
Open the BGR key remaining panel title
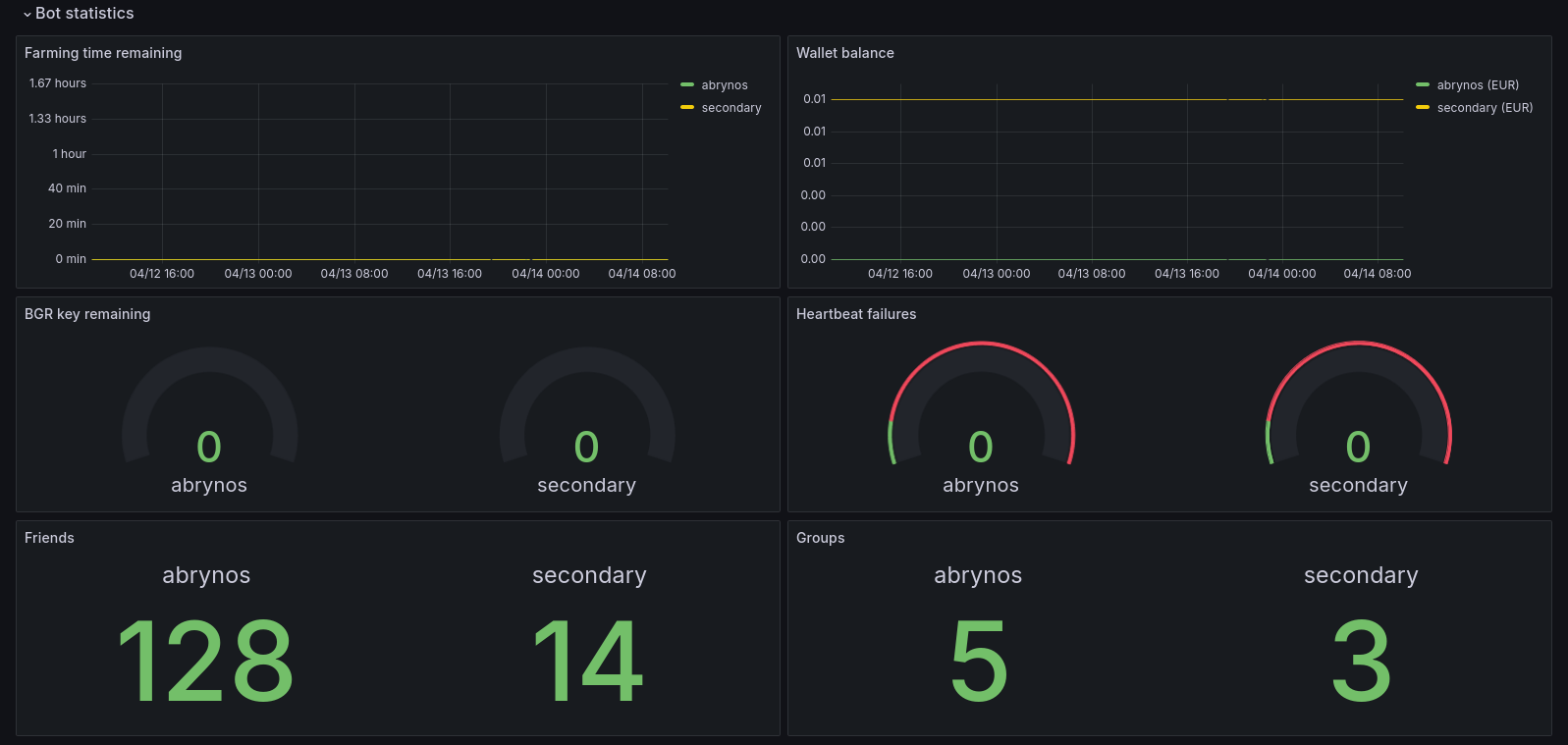(87, 314)
